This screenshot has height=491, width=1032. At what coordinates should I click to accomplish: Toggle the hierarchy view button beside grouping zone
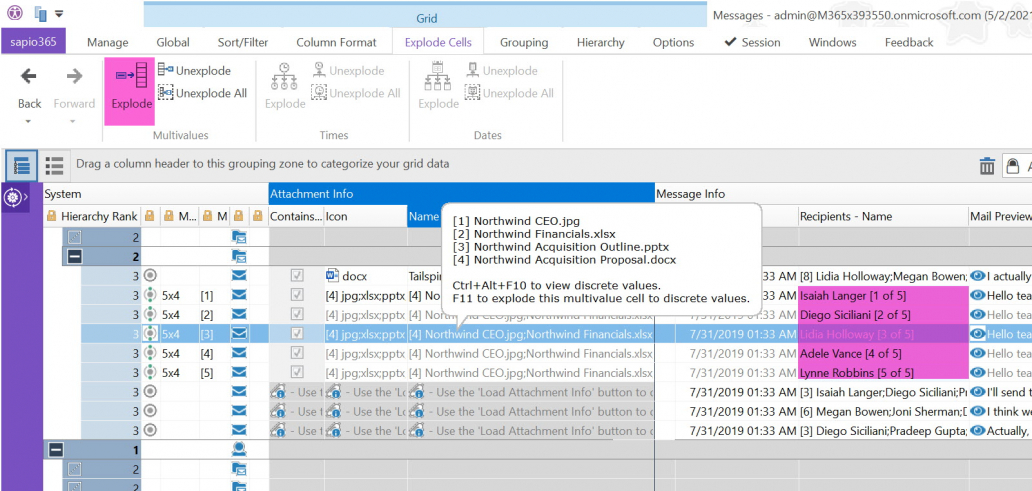[x=22, y=165]
